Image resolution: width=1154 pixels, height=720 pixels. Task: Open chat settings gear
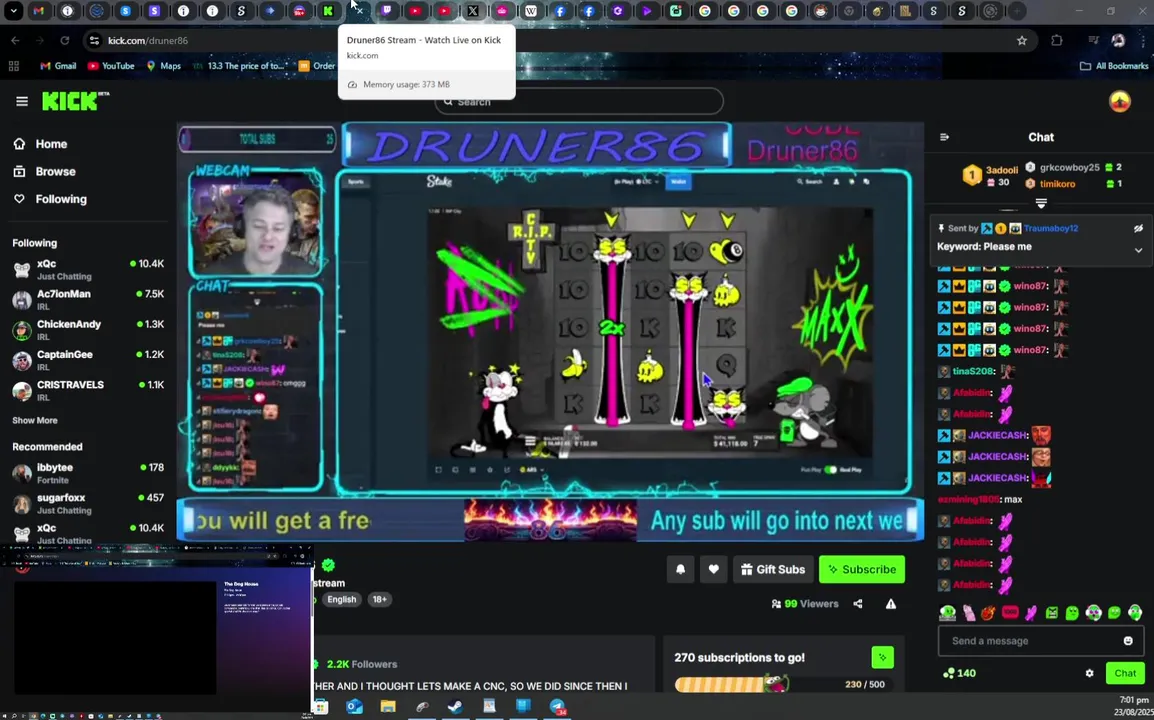point(1089,673)
